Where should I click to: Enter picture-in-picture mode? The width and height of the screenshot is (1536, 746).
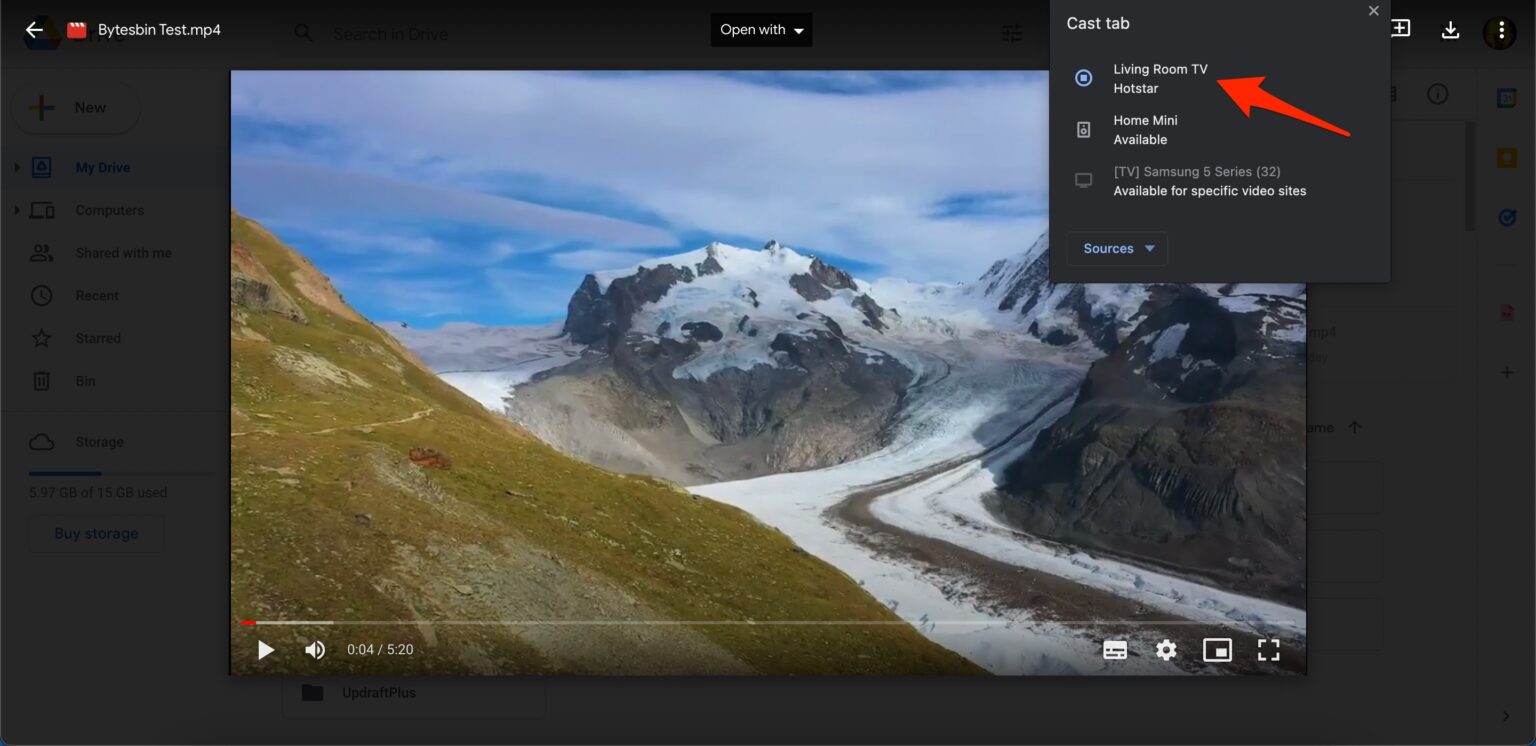tap(1217, 649)
